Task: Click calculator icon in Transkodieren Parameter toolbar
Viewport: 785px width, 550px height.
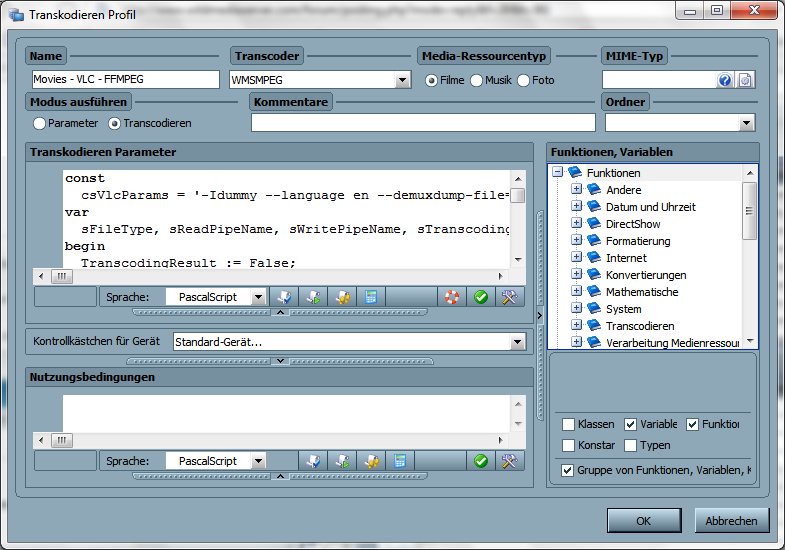Action: pyautogui.click(x=371, y=297)
